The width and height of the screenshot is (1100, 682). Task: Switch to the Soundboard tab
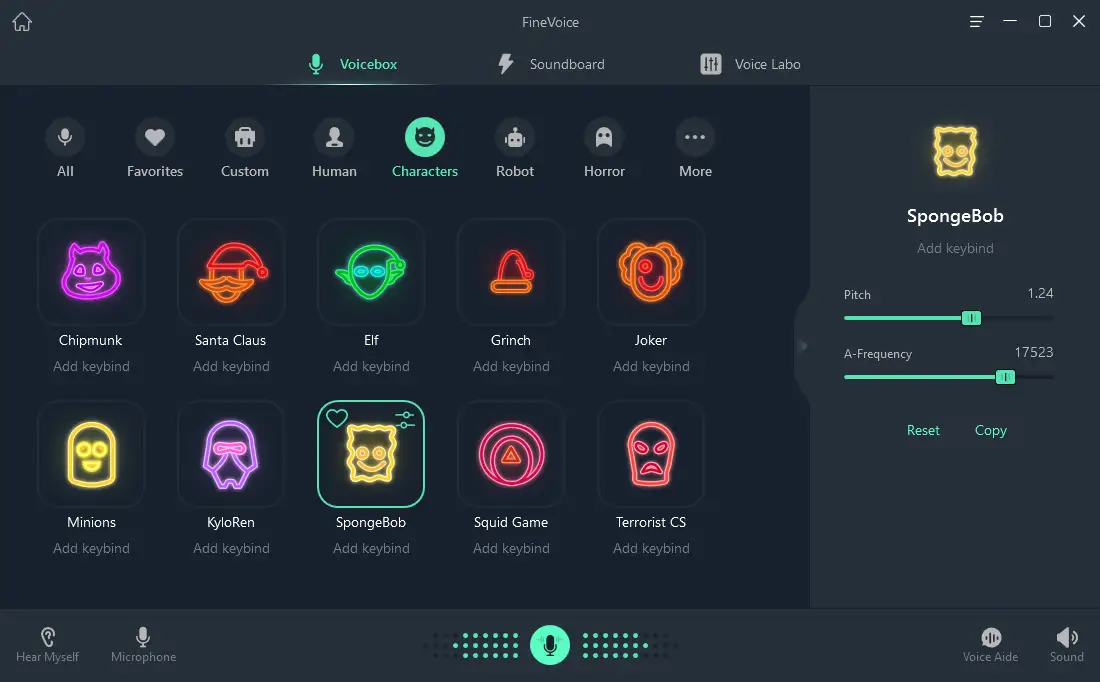(x=551, y=64)
